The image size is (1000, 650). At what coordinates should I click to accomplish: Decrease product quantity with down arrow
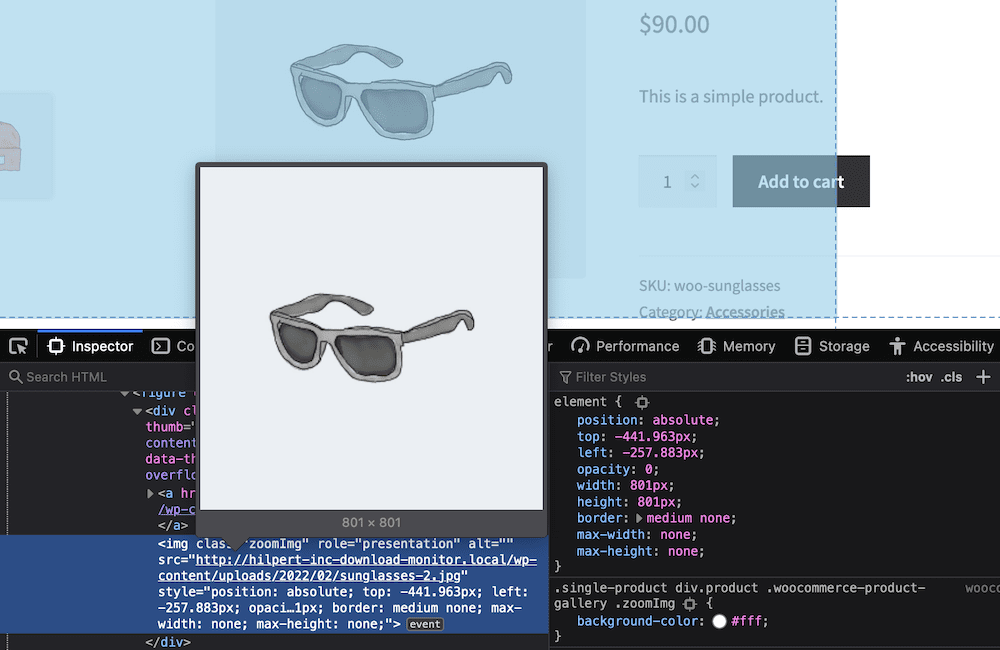(x=695, y=186)
